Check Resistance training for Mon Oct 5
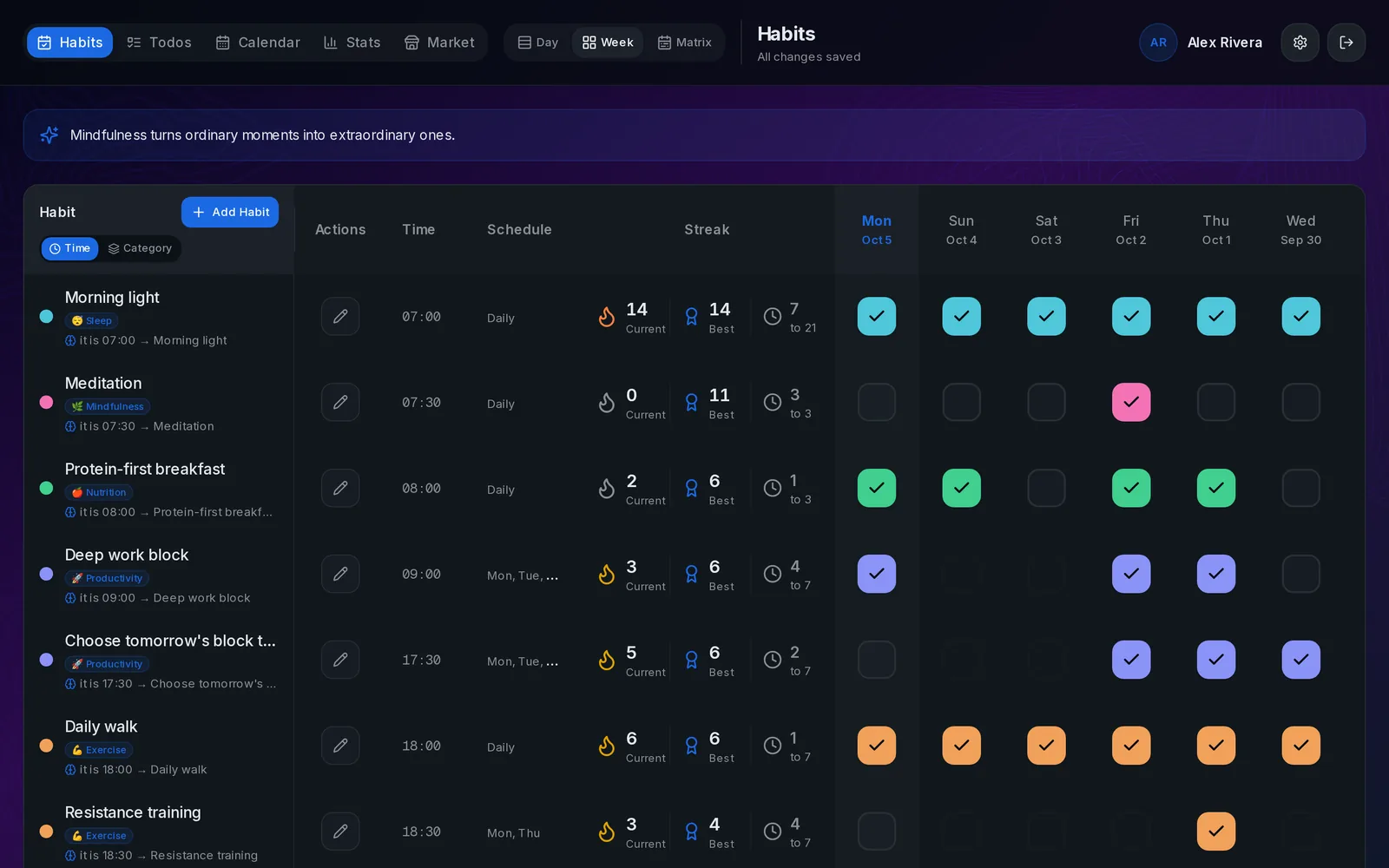The image size is (1389, 868). pos(877,832)
